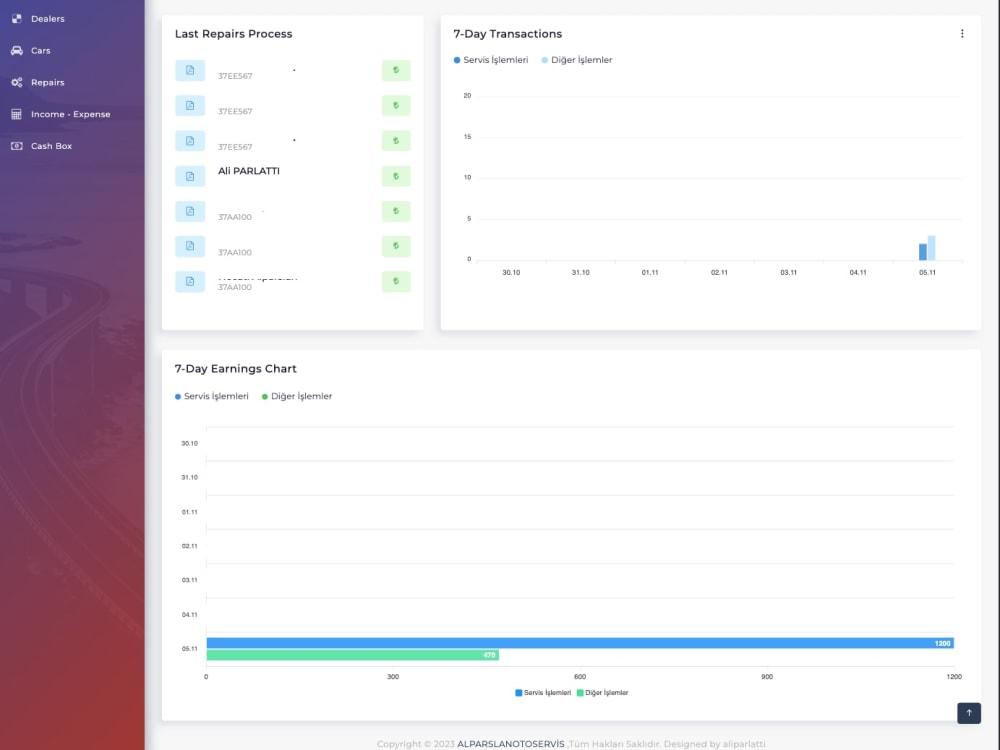
Task: Open document icon for first 37EE567 repair
Action: point(190,70)
